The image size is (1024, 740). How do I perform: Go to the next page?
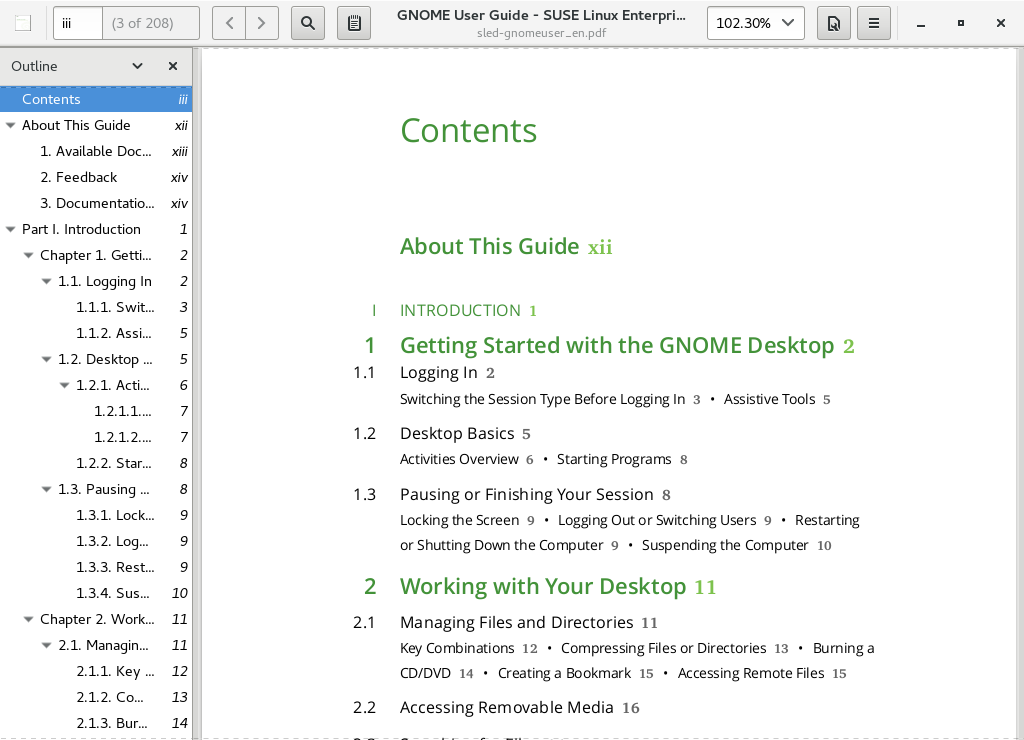tap(262, 23)
